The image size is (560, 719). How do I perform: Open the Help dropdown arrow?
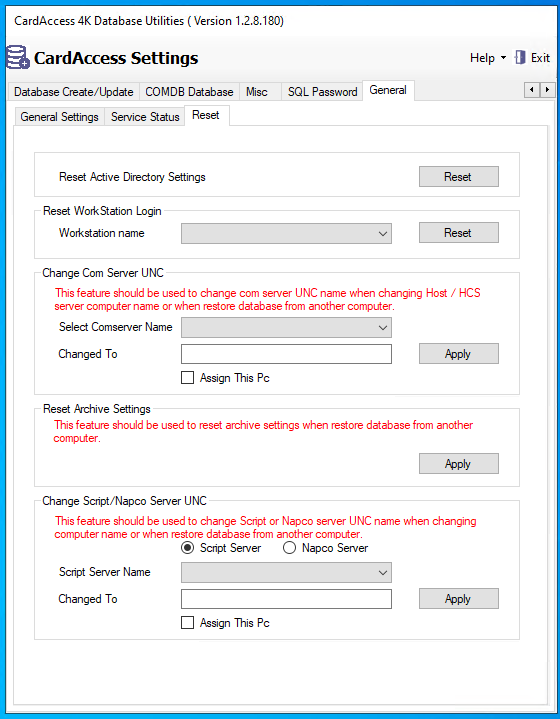pos(503,58)
